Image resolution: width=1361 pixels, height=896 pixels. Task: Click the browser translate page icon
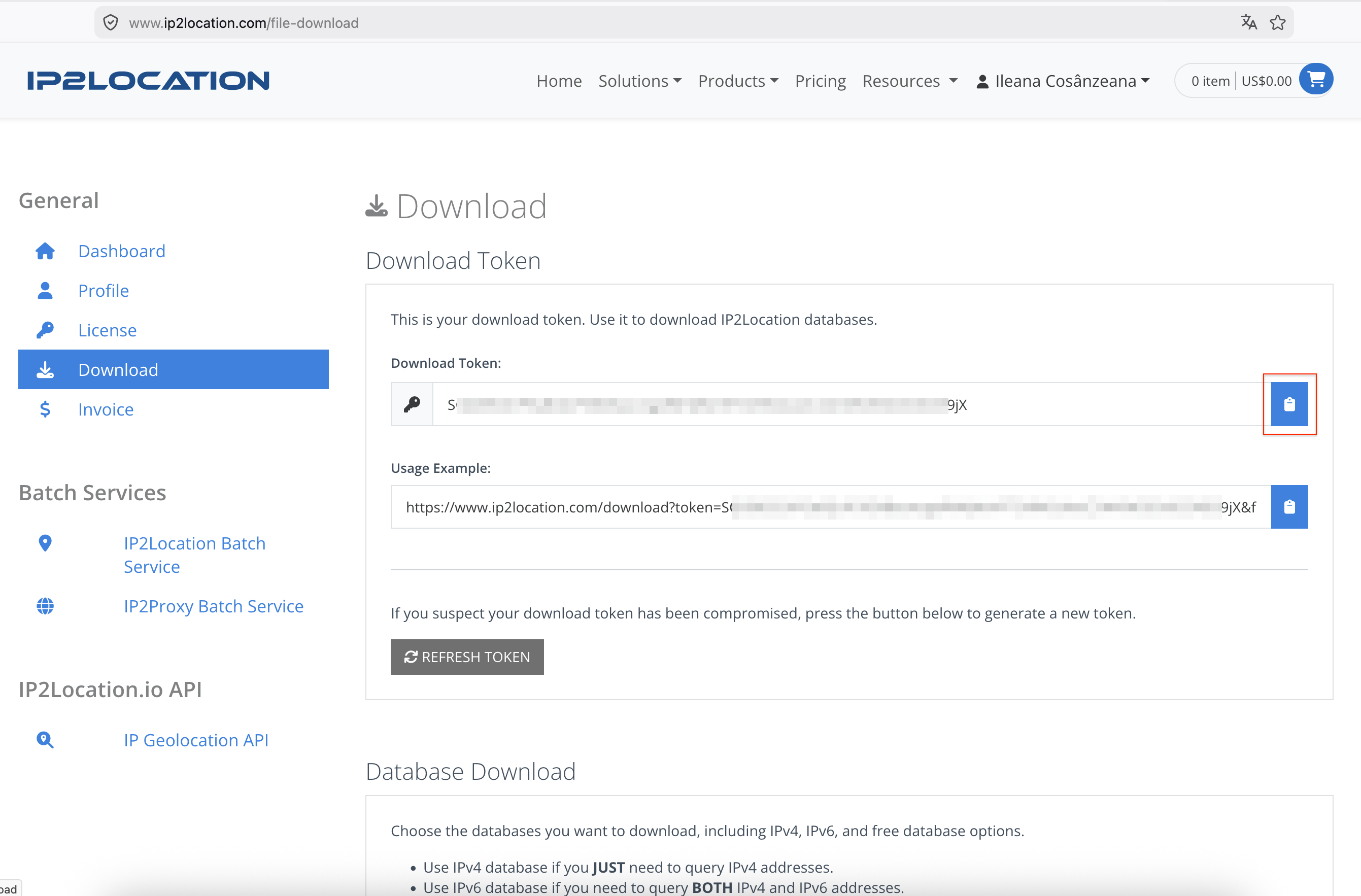click(x=1248, y=22)
